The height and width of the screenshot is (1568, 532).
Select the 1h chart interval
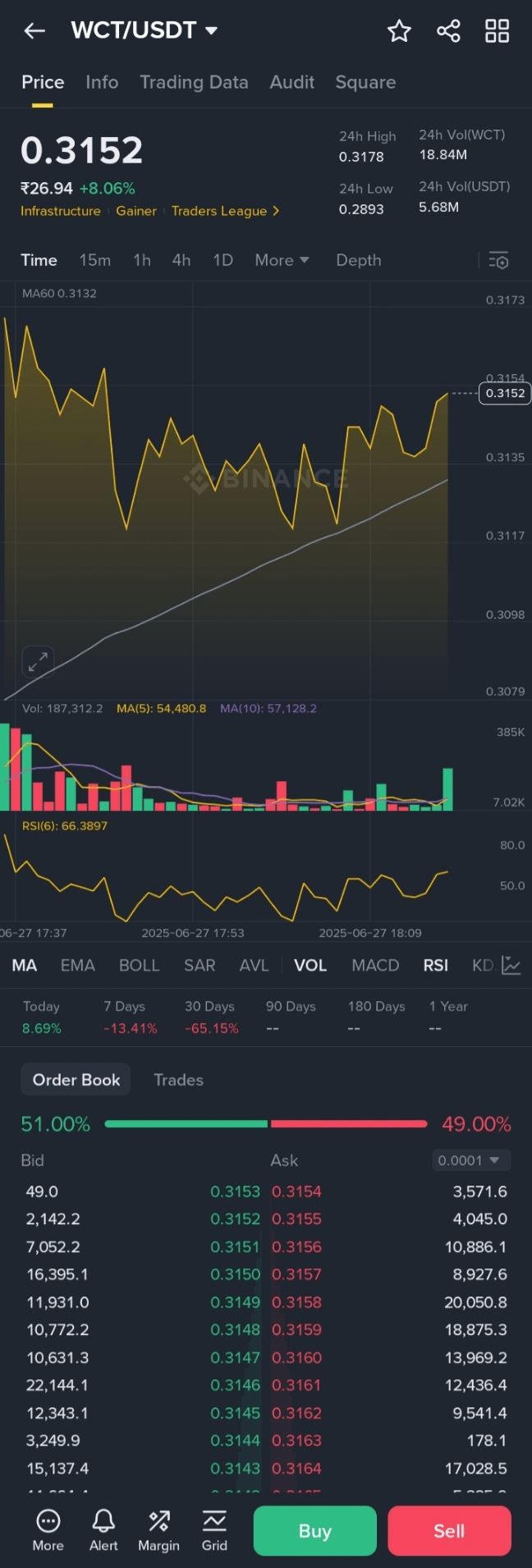[142, 260]
